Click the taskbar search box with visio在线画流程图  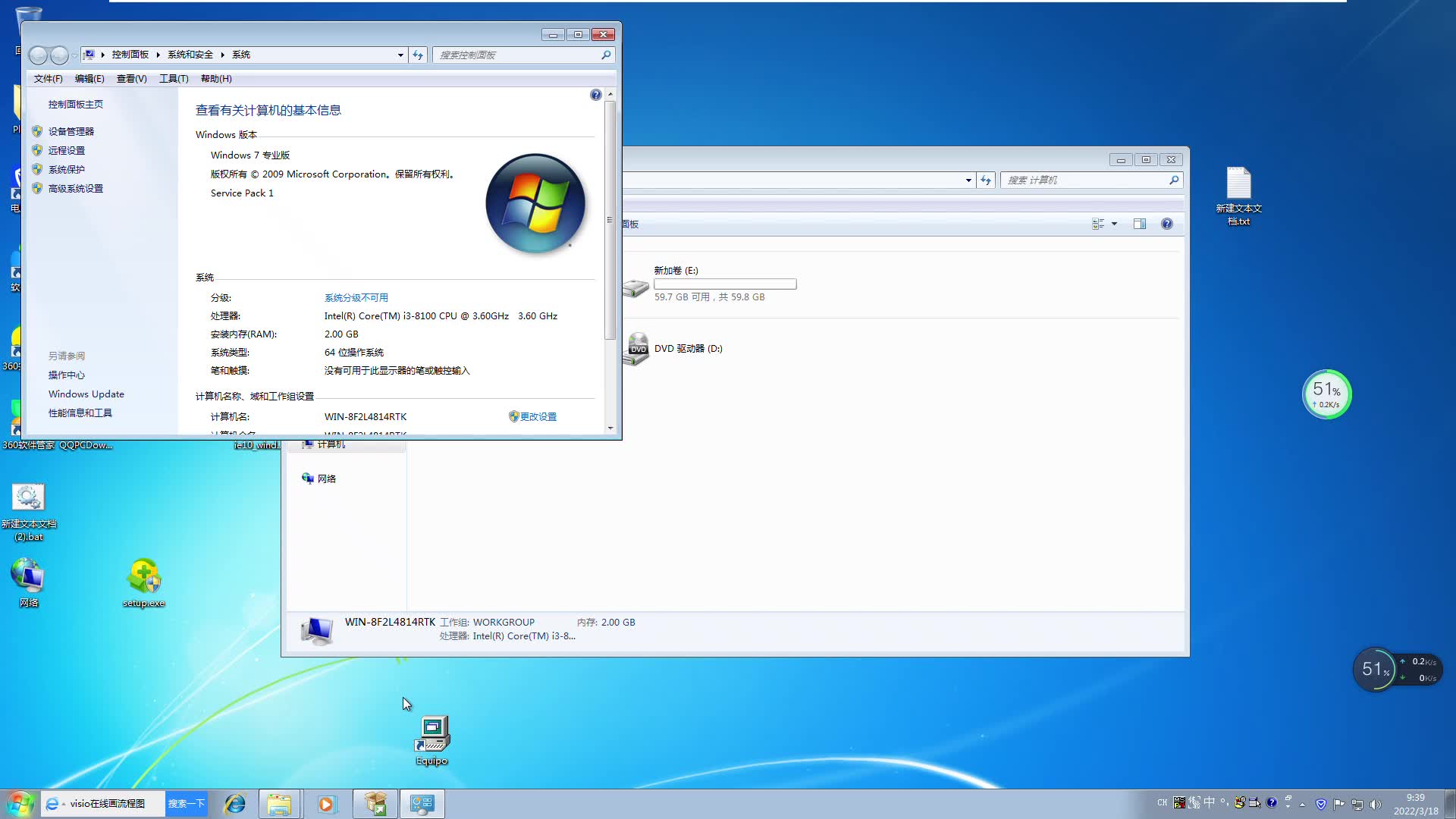pos(103,804)
